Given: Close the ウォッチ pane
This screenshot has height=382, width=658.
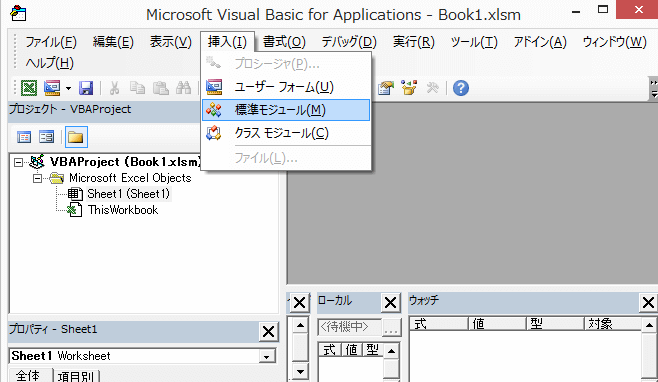Looking at the screenshot, I should tap(648, 303).
